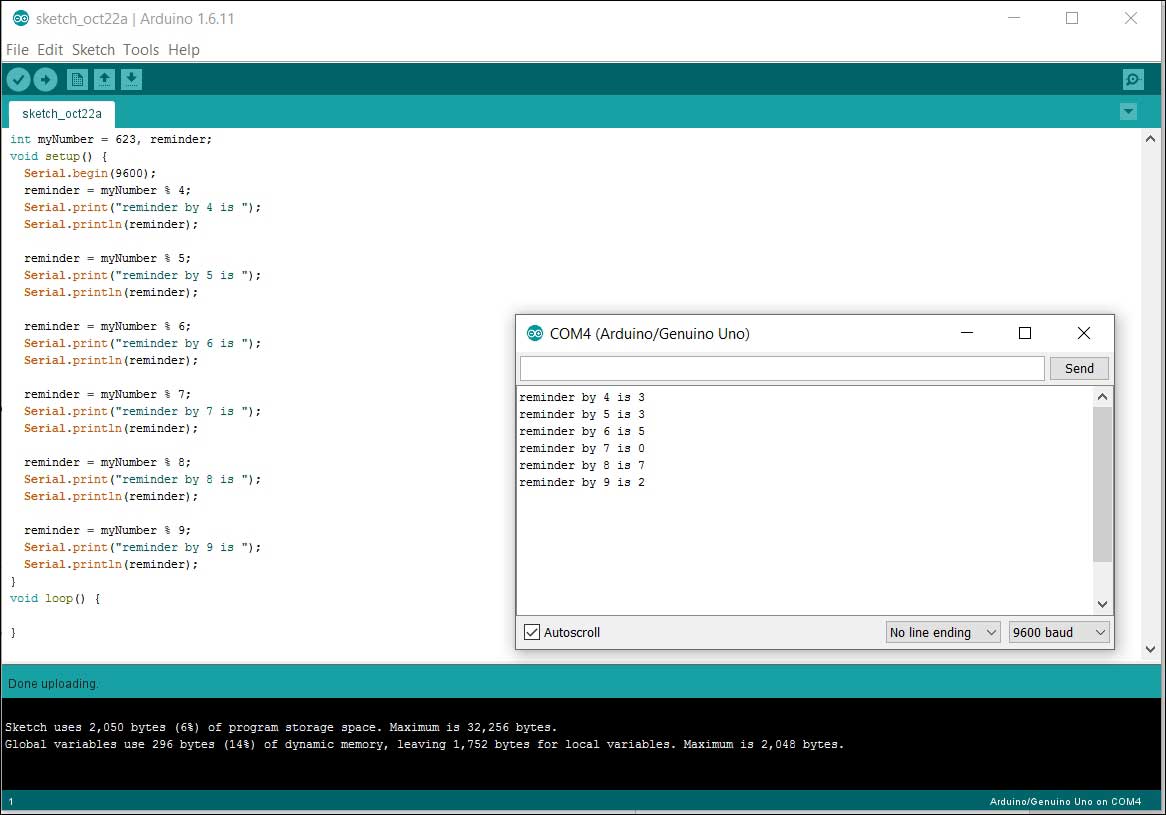Open the Tools menu

pyautogui.click(x=141, y=50)
